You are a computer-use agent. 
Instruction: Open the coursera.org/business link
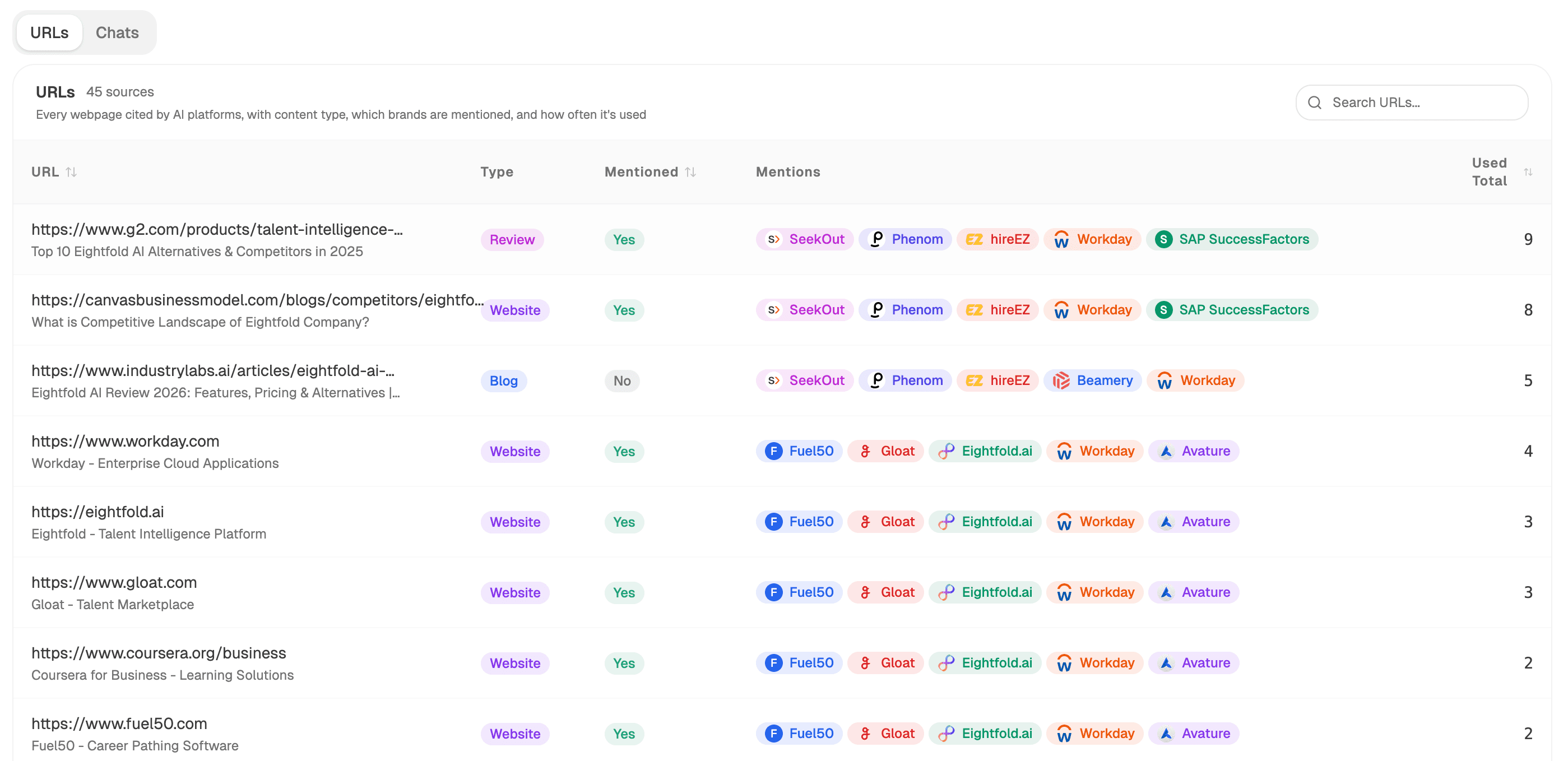point(158,653)
